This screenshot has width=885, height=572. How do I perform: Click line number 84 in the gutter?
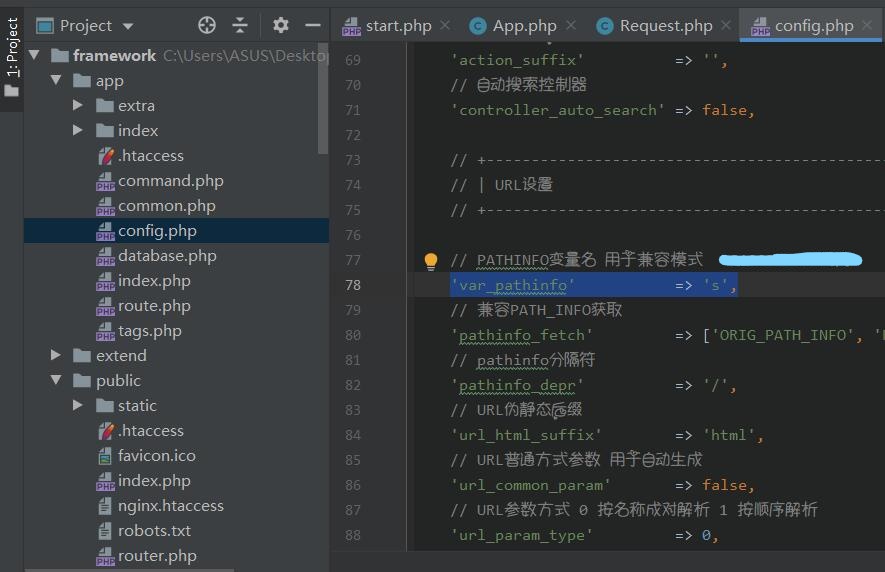click(x=353, y=435)
